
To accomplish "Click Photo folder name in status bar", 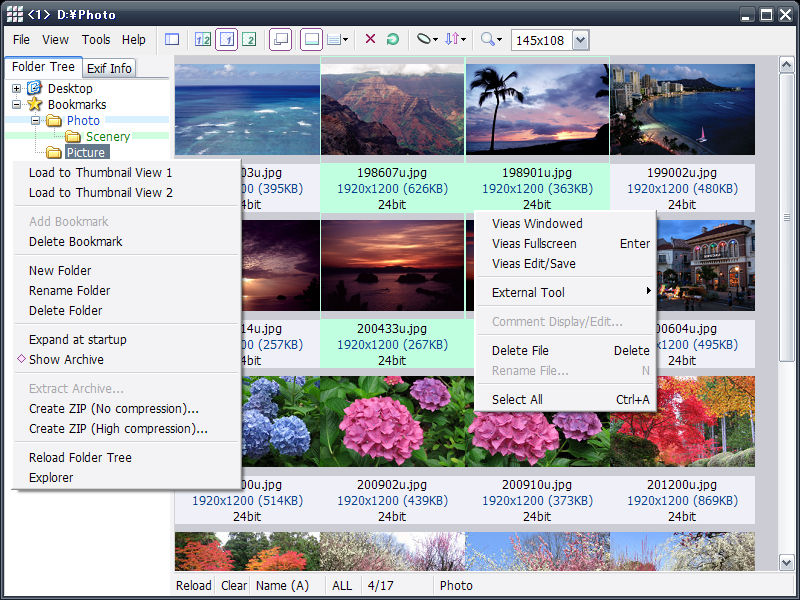I will (456, 585).
